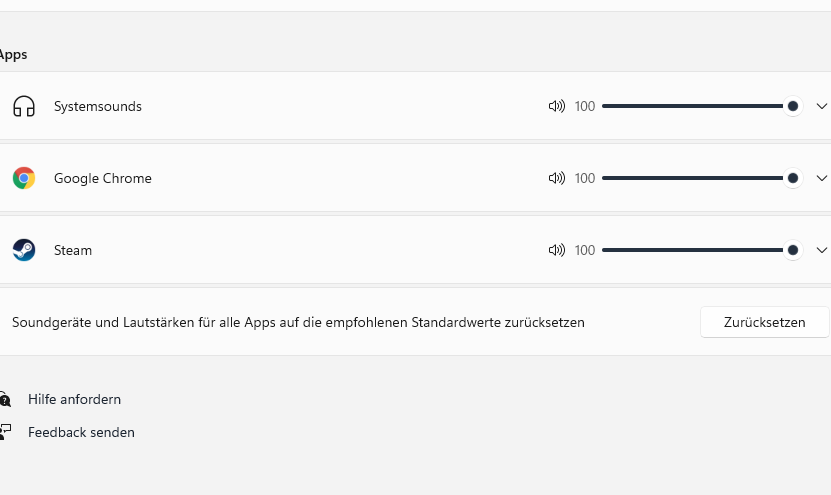Click the Hilfe anfordern help icon
The image size is (831, 495).
pos(5,399)
